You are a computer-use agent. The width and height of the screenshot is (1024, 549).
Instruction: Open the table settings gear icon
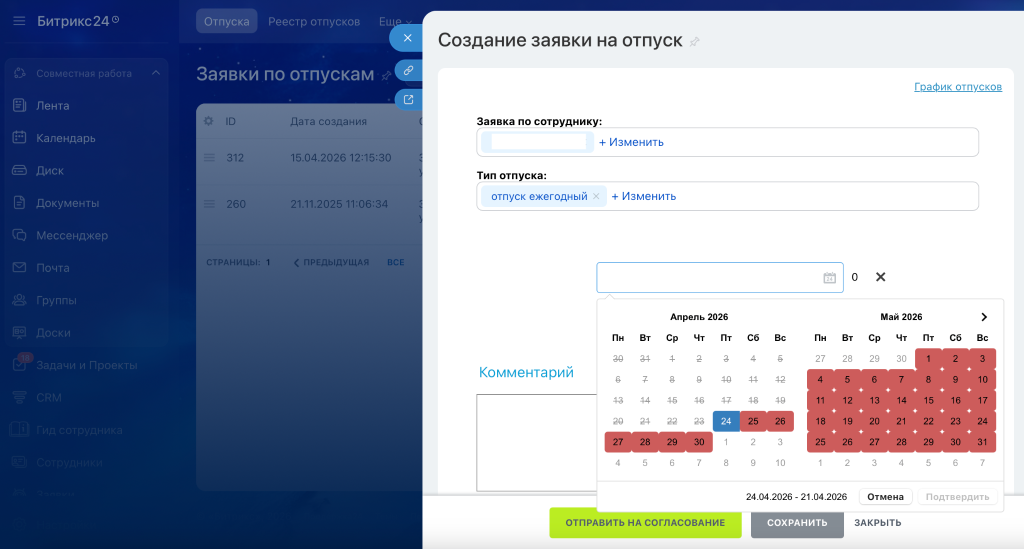coord(208,121)
